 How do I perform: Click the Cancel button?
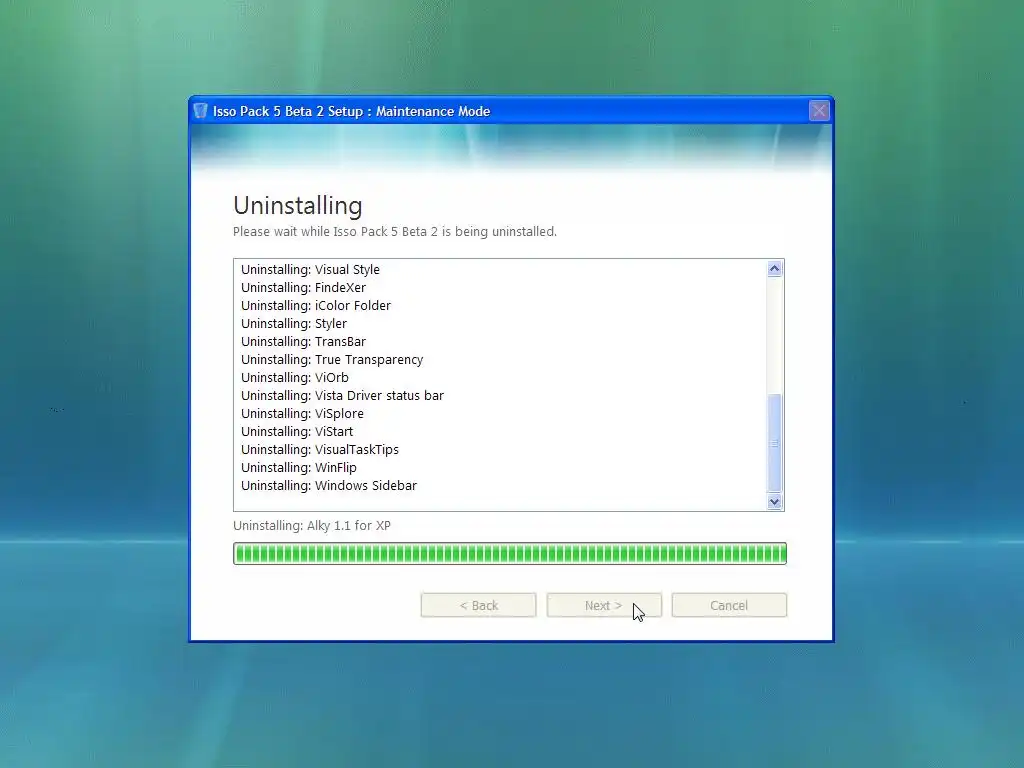[x=729, y=605]
